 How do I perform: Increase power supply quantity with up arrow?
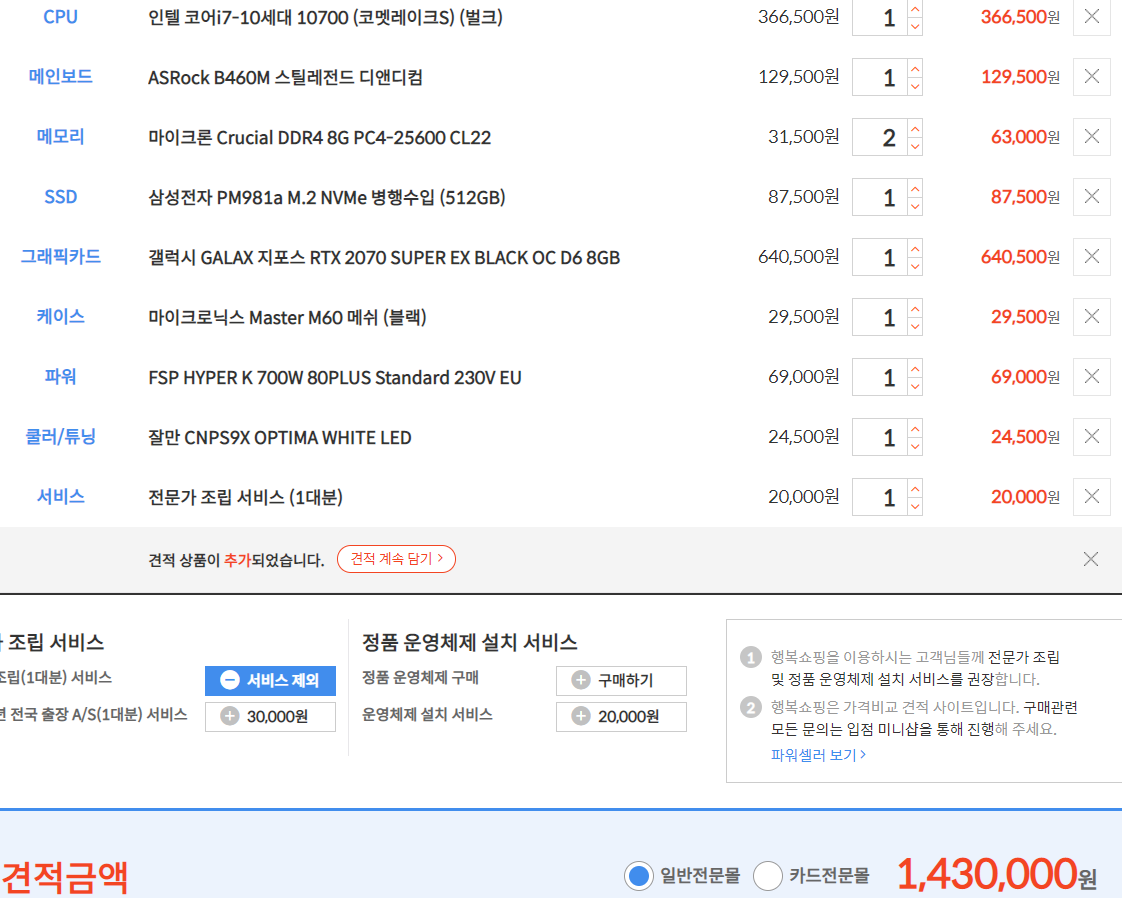click(914, 368)
